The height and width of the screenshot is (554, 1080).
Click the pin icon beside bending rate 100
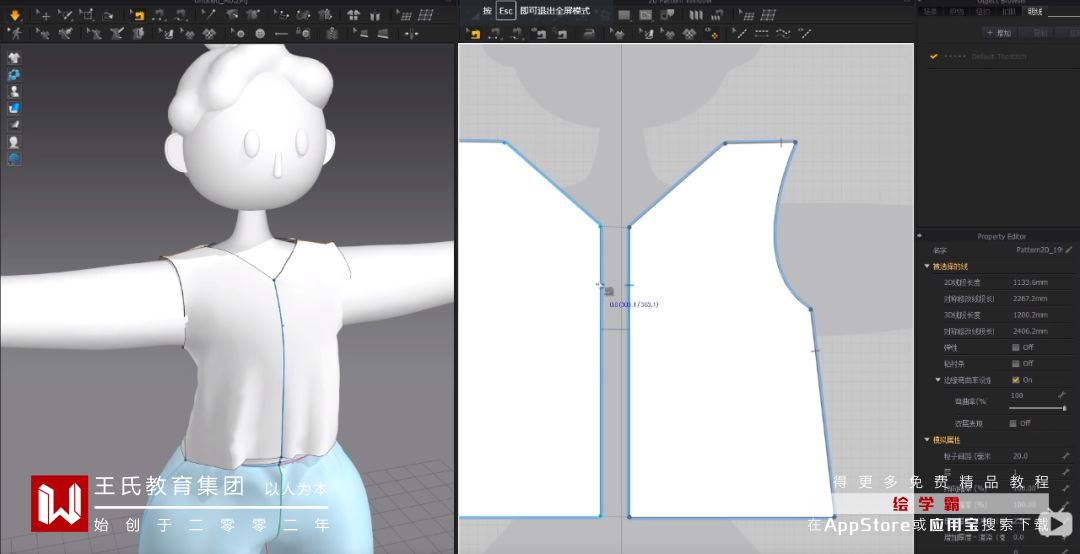pos(1062,396)
